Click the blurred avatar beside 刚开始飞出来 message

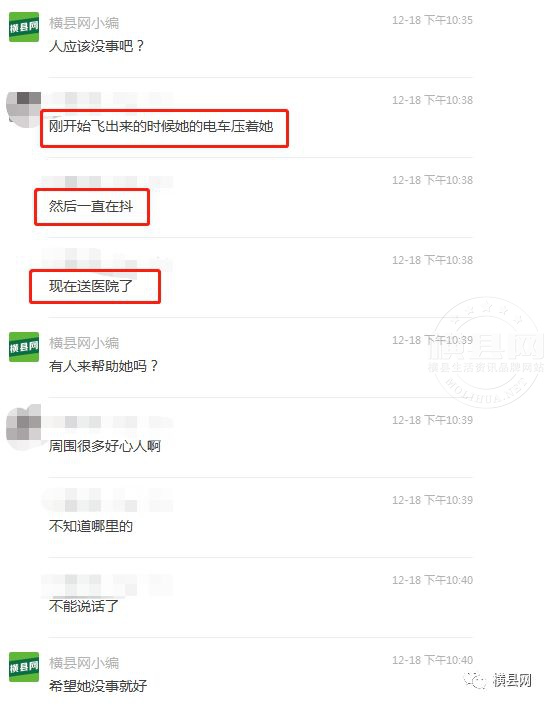23,109
